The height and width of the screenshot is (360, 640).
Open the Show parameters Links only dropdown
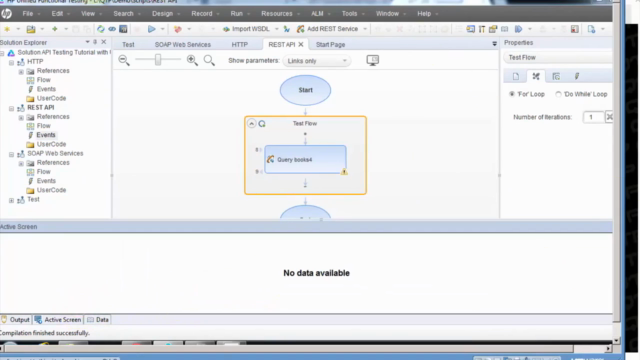pyautogui.click(x=317, y=61)
